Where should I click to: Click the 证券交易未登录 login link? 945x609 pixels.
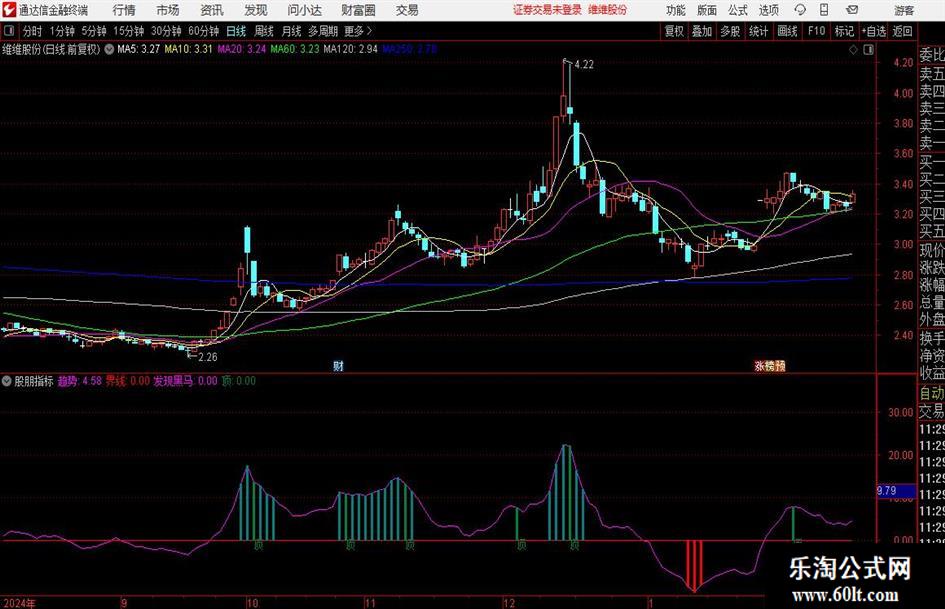click(x=547, y=10)
